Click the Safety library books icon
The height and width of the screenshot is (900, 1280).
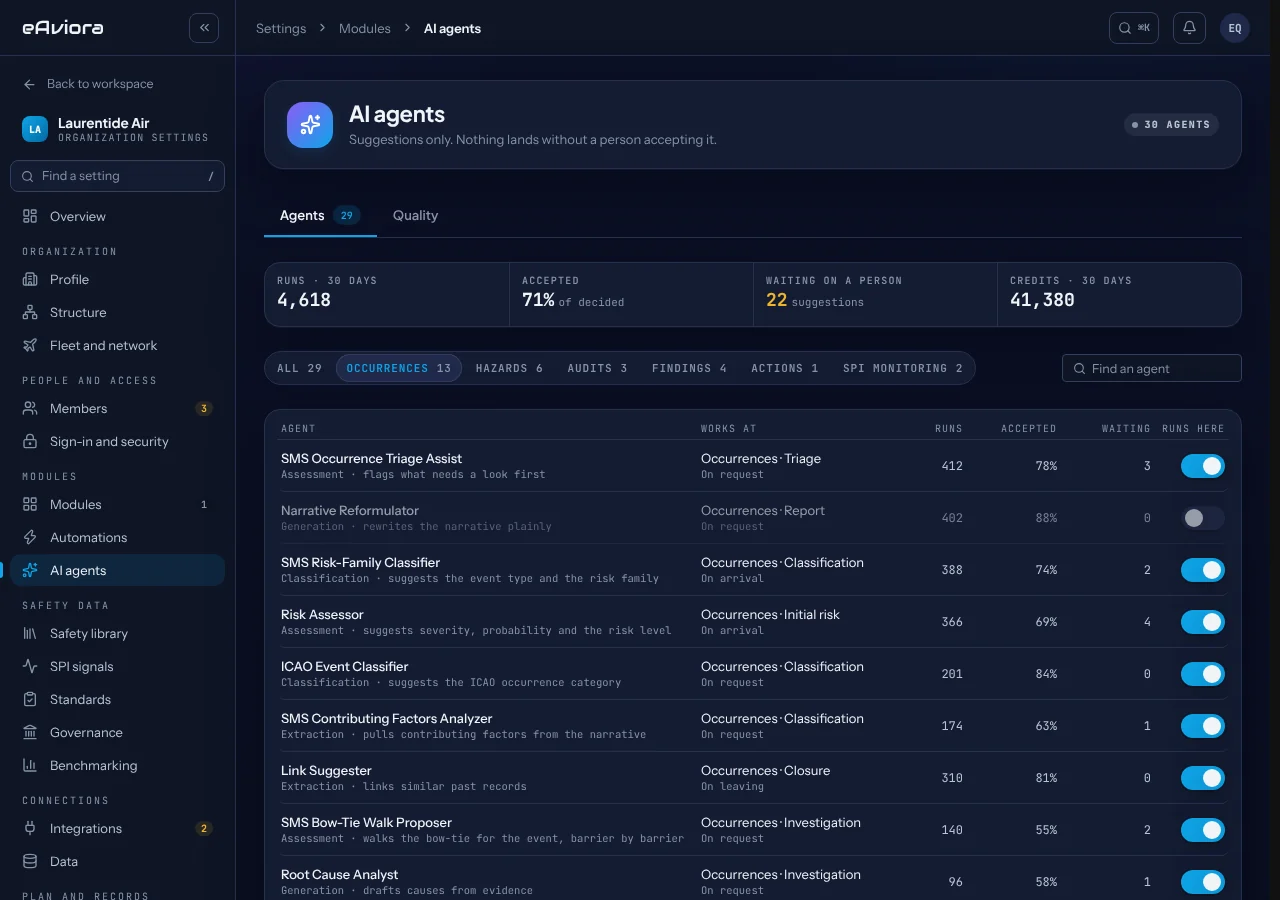pos(30,633)
